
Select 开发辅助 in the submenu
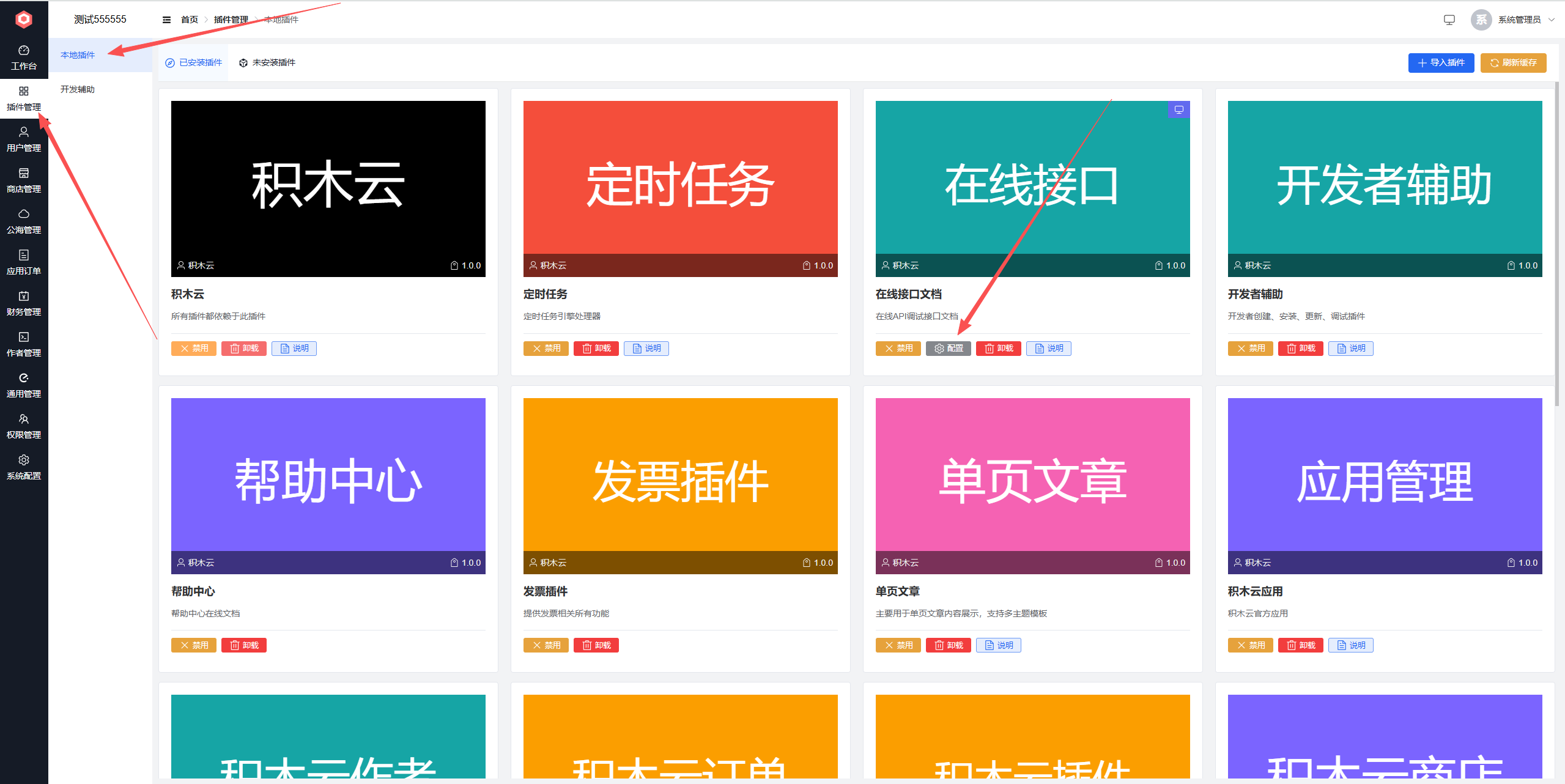(78, 89)
